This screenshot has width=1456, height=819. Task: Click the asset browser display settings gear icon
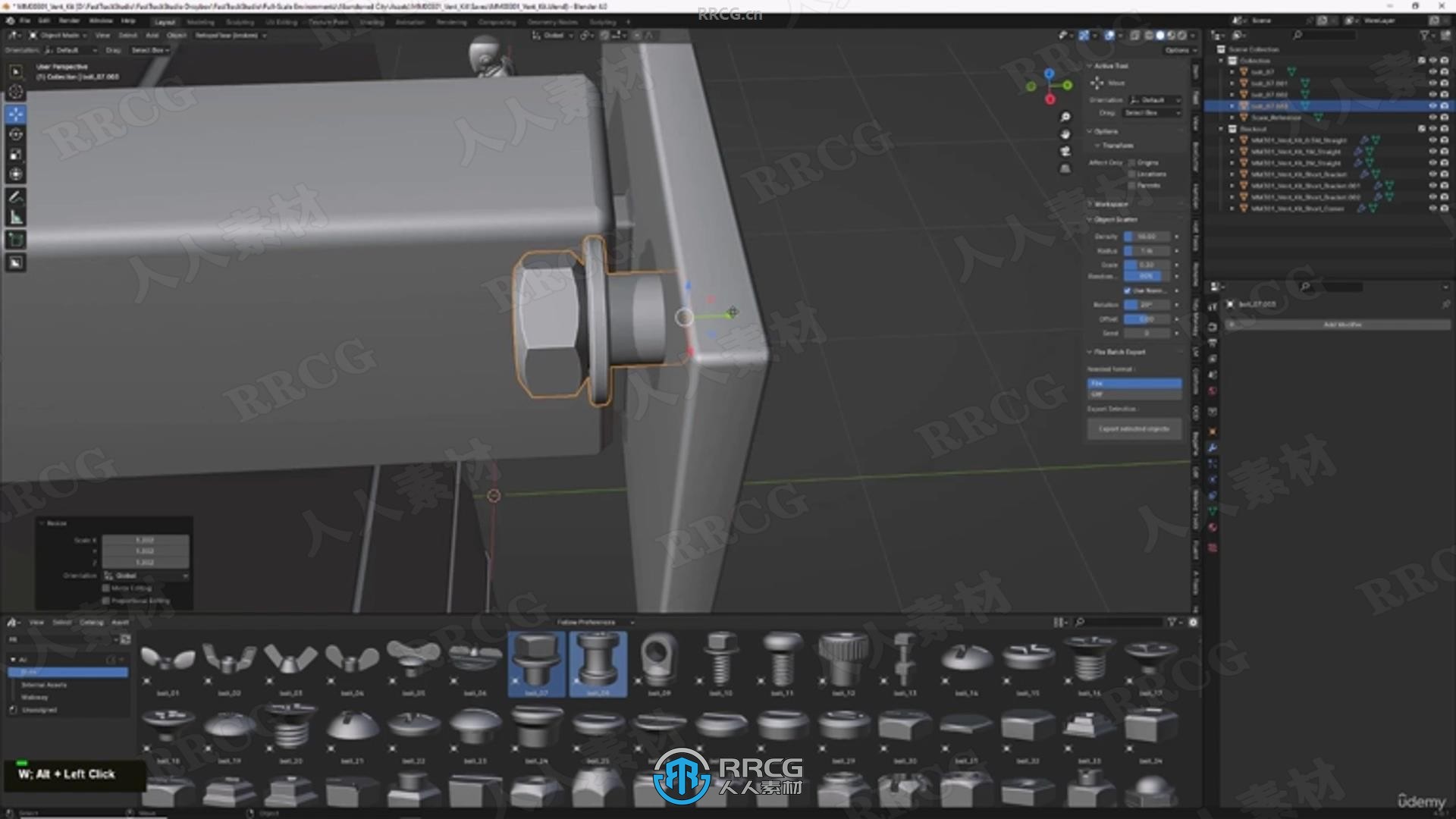1193,623
